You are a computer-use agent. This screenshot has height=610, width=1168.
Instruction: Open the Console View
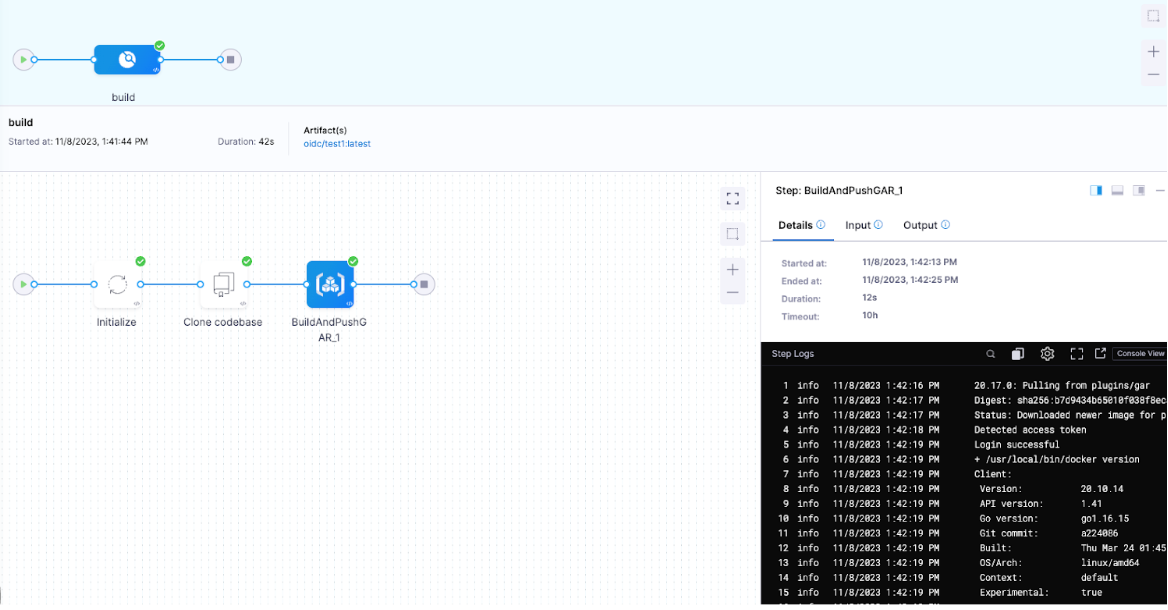1140,354
